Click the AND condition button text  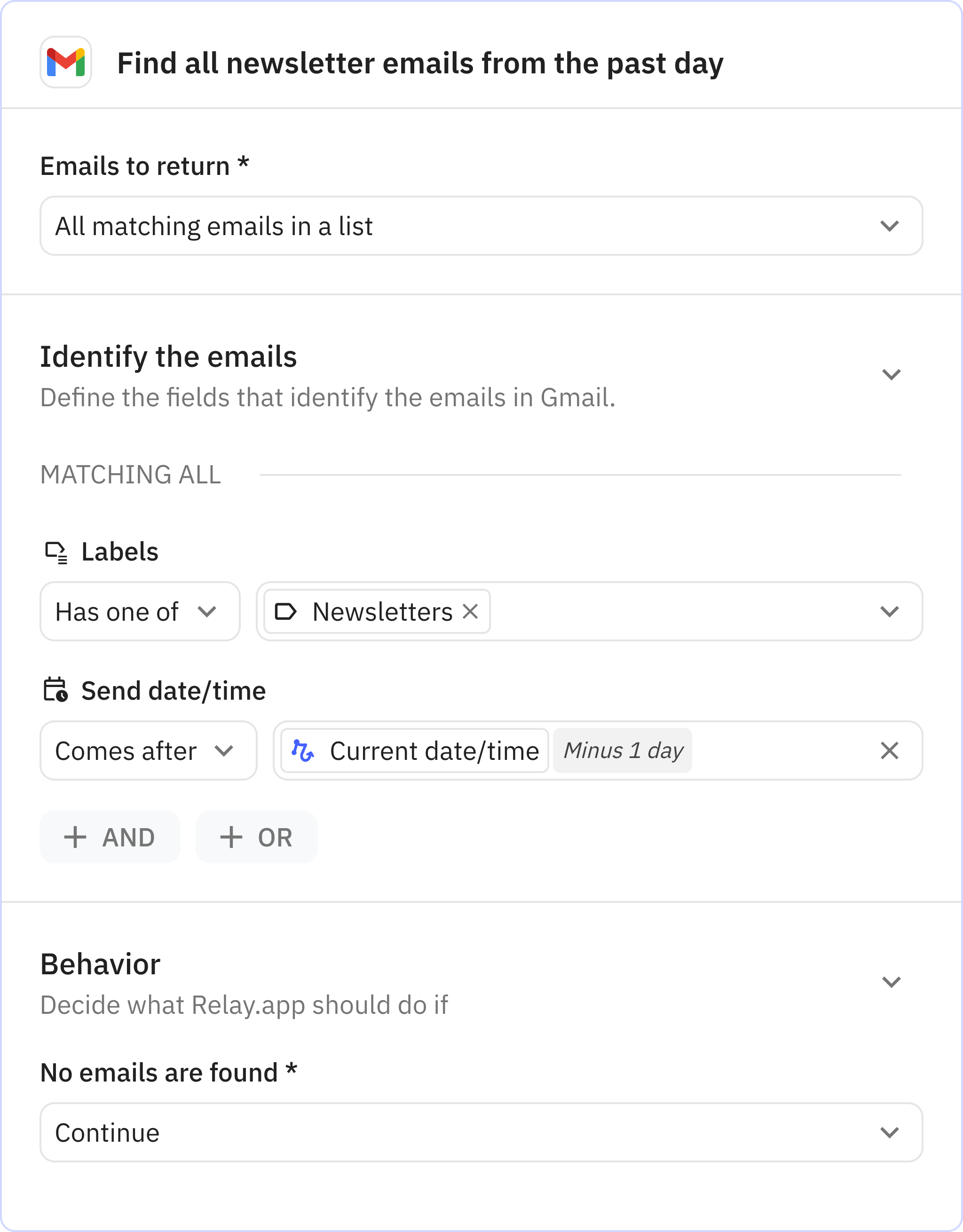point(129,837)
